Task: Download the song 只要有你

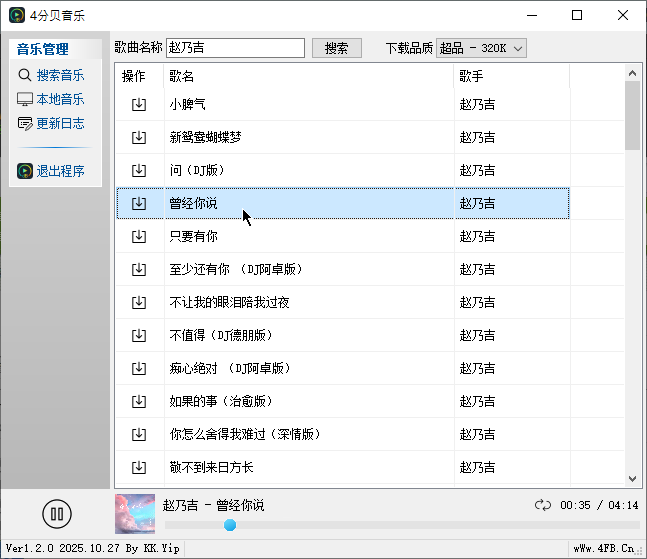Action: click(139, 236)
